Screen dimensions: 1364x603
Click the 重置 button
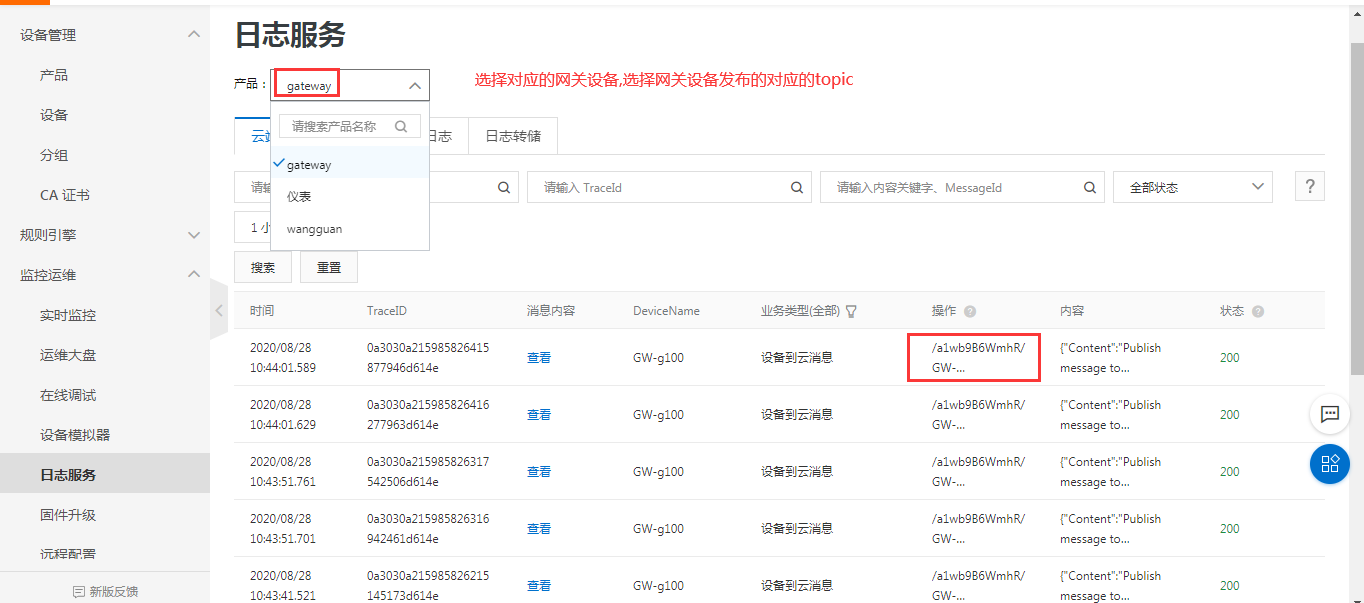(329, 268)
